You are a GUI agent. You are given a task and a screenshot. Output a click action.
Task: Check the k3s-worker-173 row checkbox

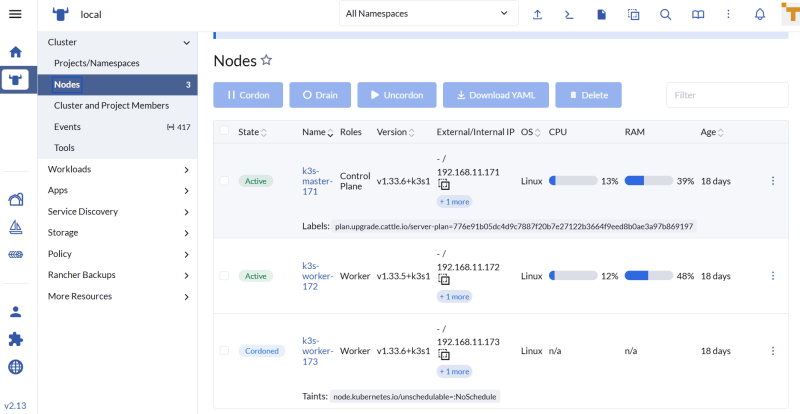pyautogui.click(x=224, y=351)
